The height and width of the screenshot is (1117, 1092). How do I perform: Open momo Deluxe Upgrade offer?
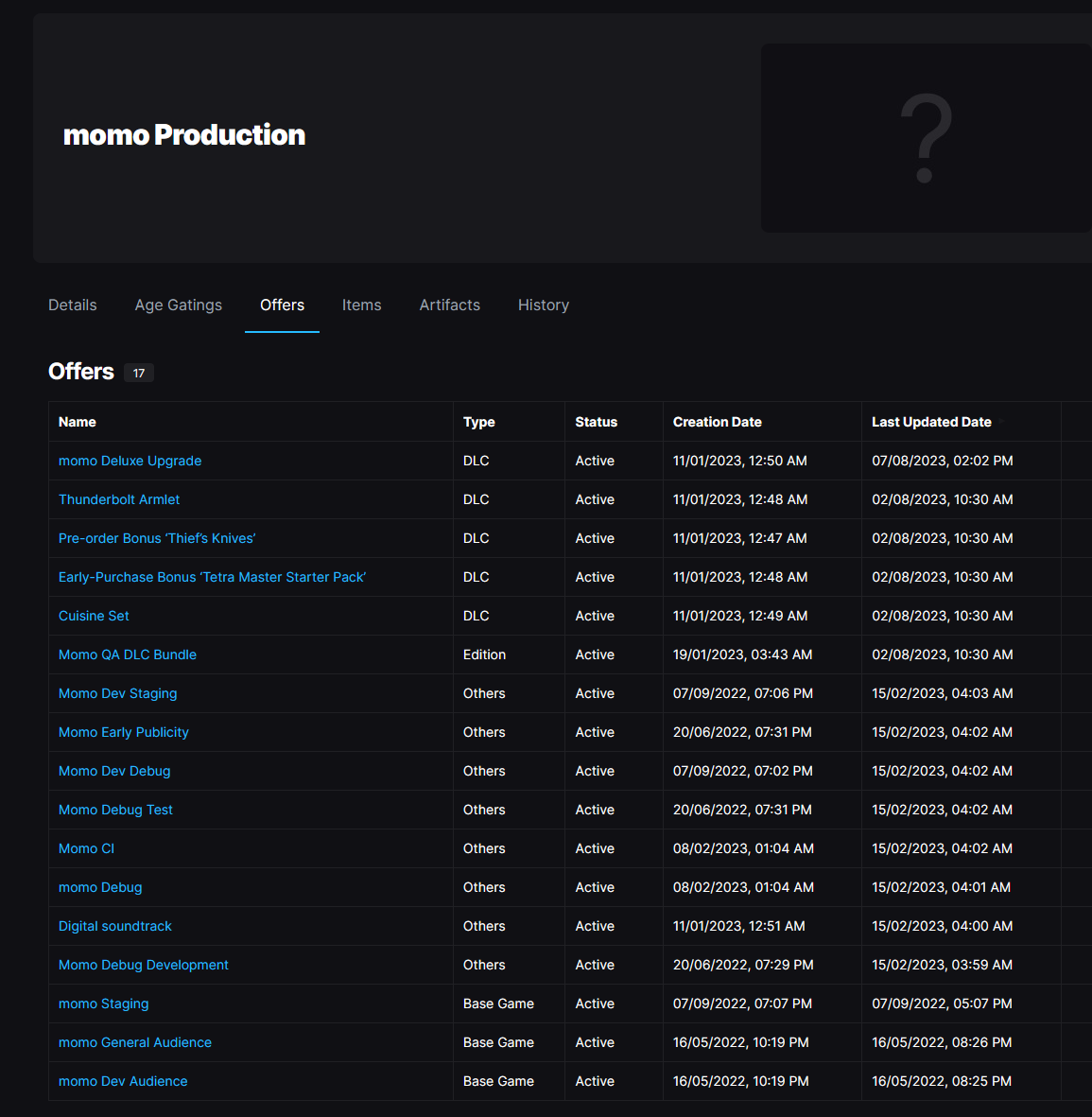coord(130,461)
